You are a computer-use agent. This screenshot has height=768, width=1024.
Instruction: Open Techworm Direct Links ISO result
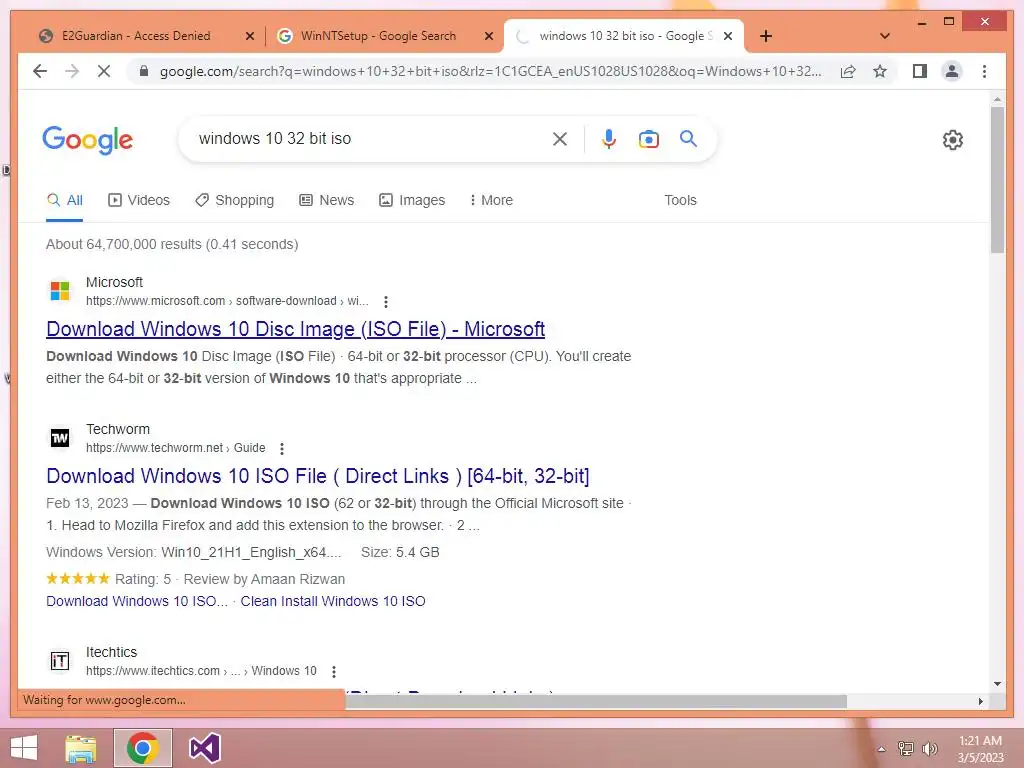[x=318, y=476]
